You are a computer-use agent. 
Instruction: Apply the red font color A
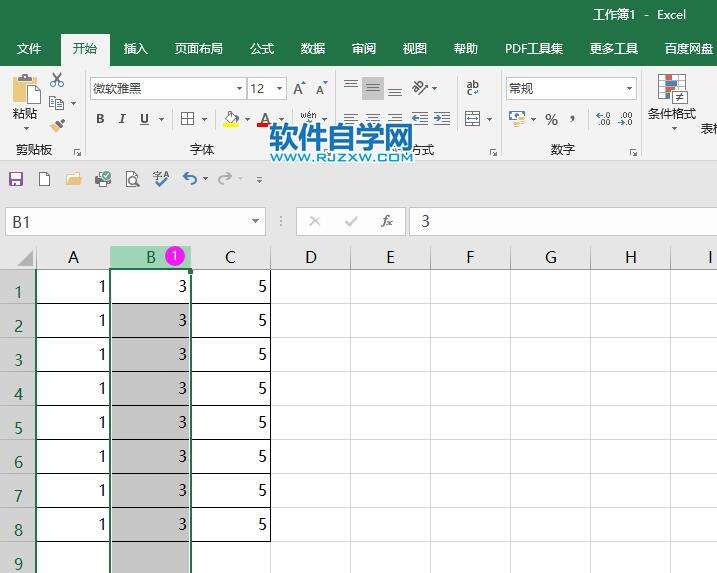[264, 119]
